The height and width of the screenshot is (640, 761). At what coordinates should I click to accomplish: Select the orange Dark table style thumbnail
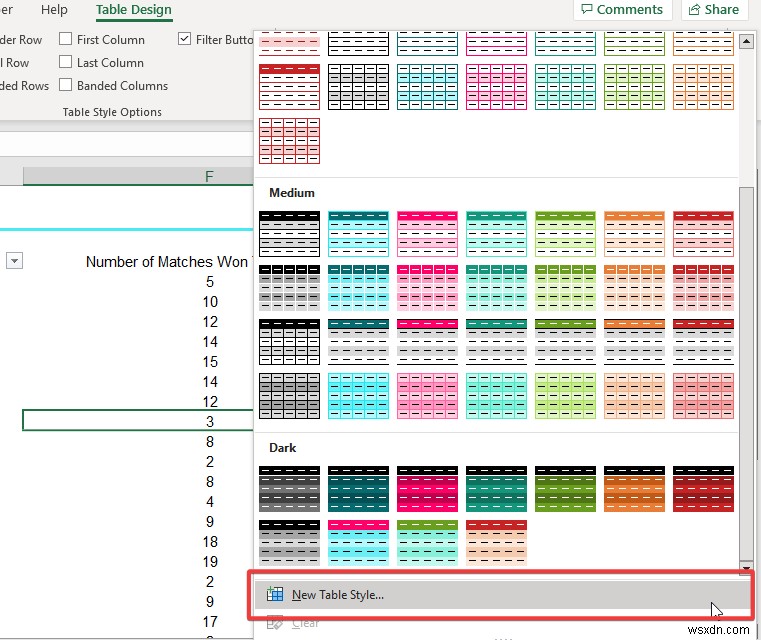tap(634, 489)
